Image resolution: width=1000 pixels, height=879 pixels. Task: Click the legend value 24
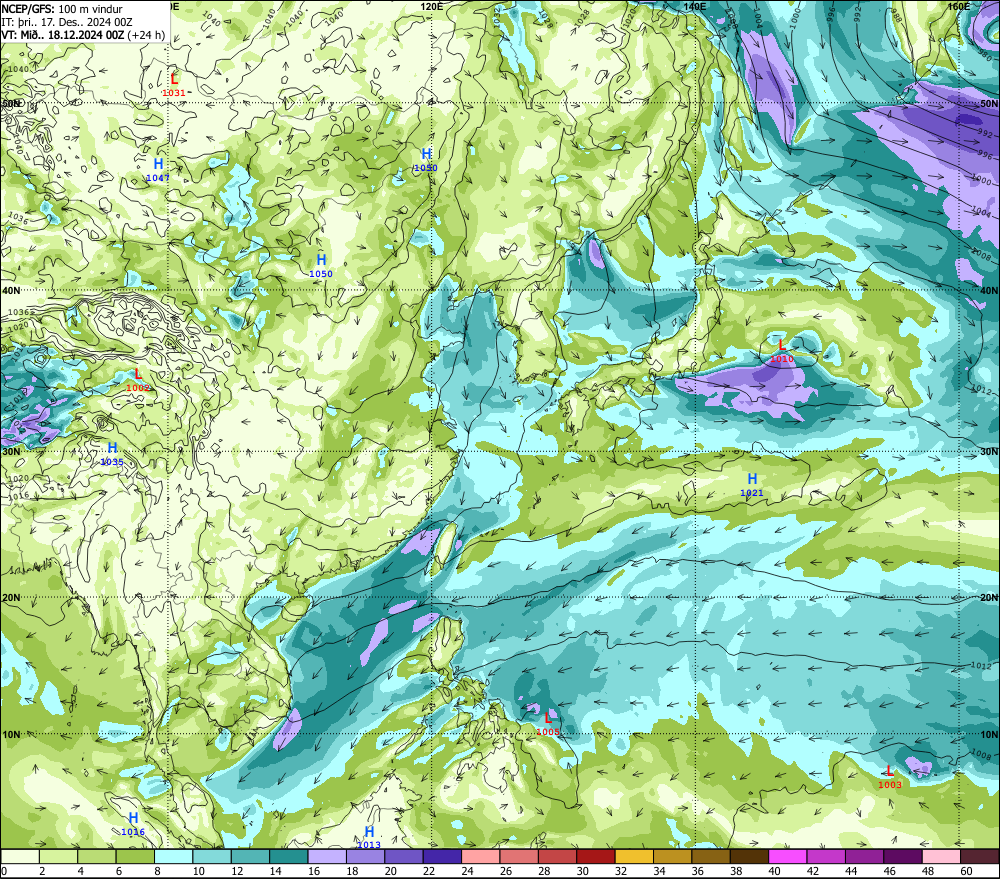pyautogui.click(x=467, y=871)
